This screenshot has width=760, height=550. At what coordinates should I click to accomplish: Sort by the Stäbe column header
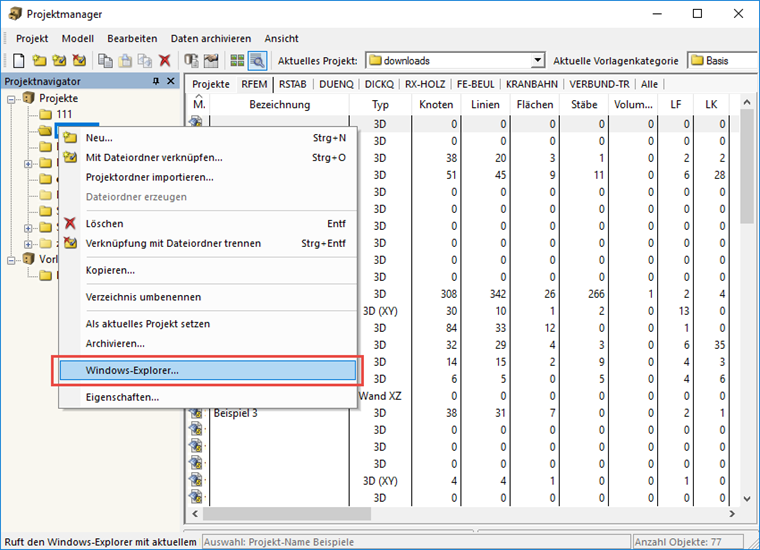(x=584, y=104)
